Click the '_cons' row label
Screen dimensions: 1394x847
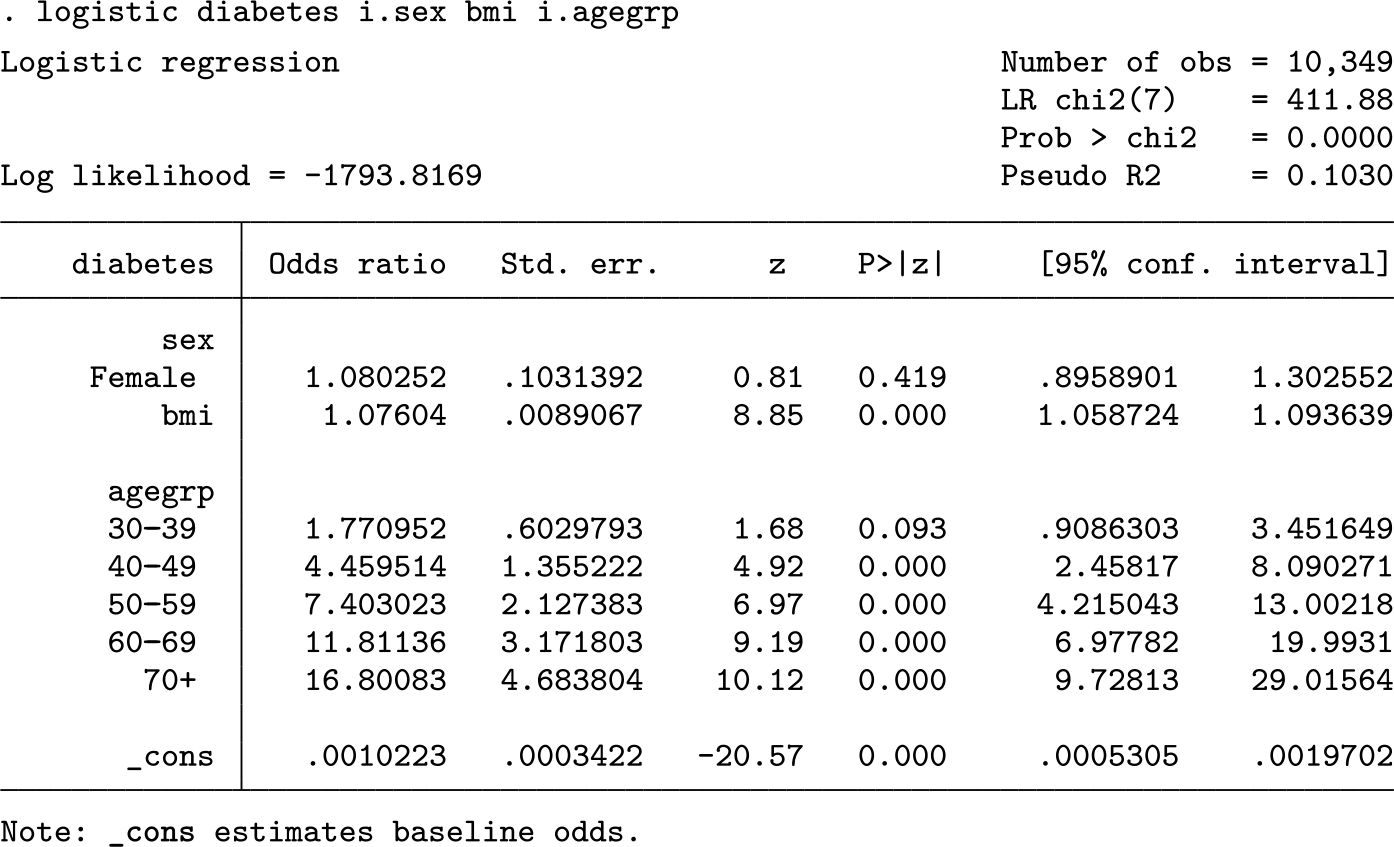point(170,756)
